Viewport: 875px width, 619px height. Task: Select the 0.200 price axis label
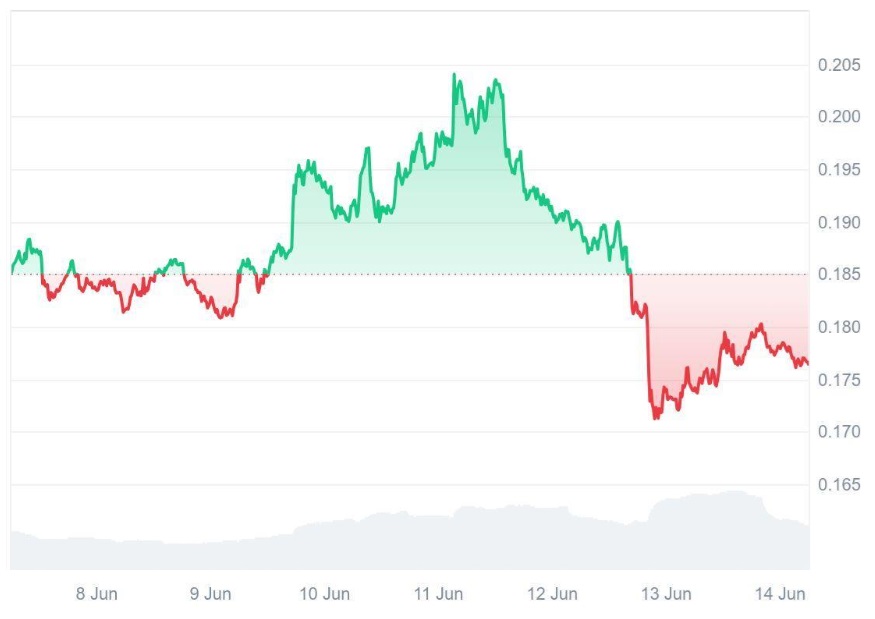[x=838, y=117]
